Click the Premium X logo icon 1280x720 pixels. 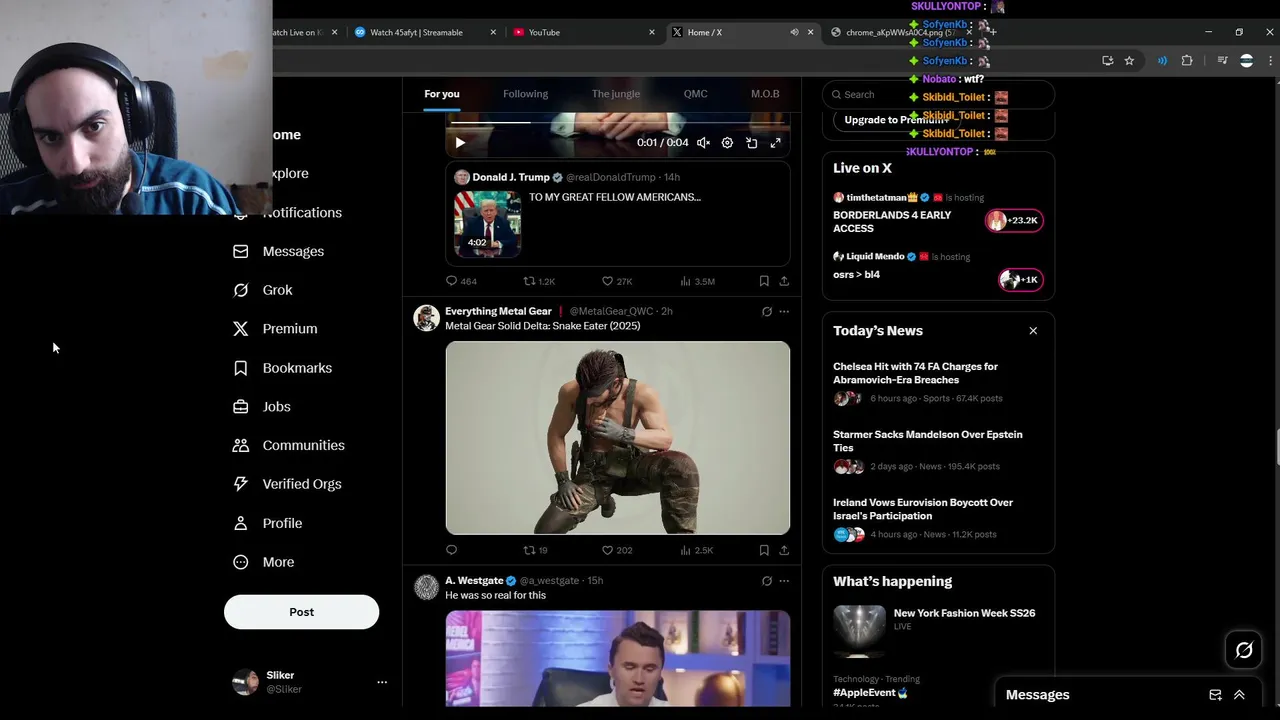[x=240, y=328]
